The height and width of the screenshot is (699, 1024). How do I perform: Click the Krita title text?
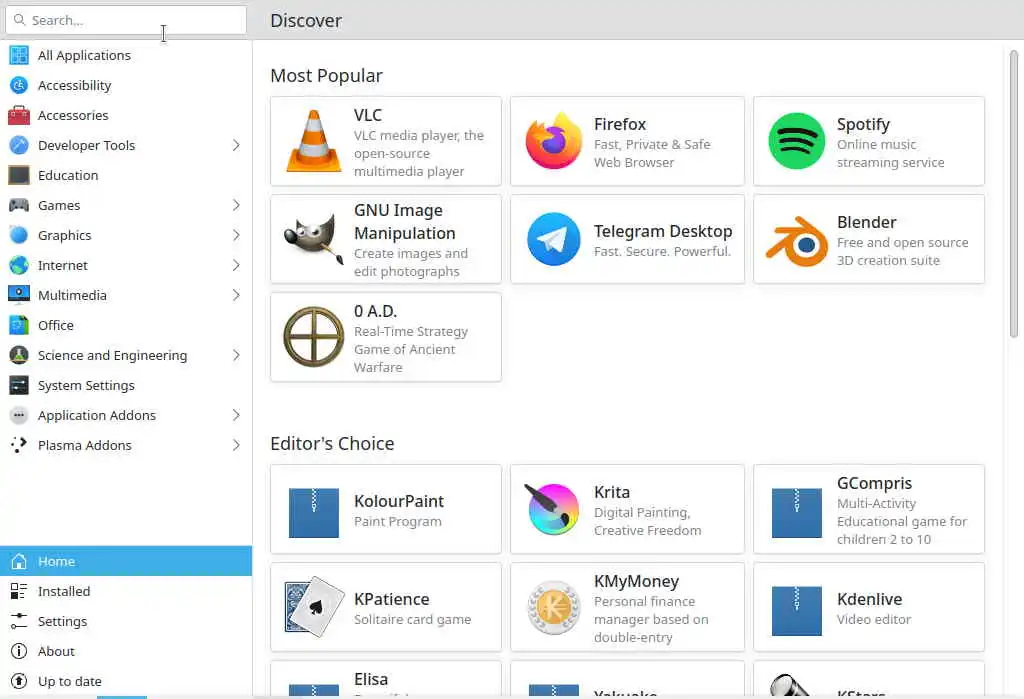[x=612, y=492]
